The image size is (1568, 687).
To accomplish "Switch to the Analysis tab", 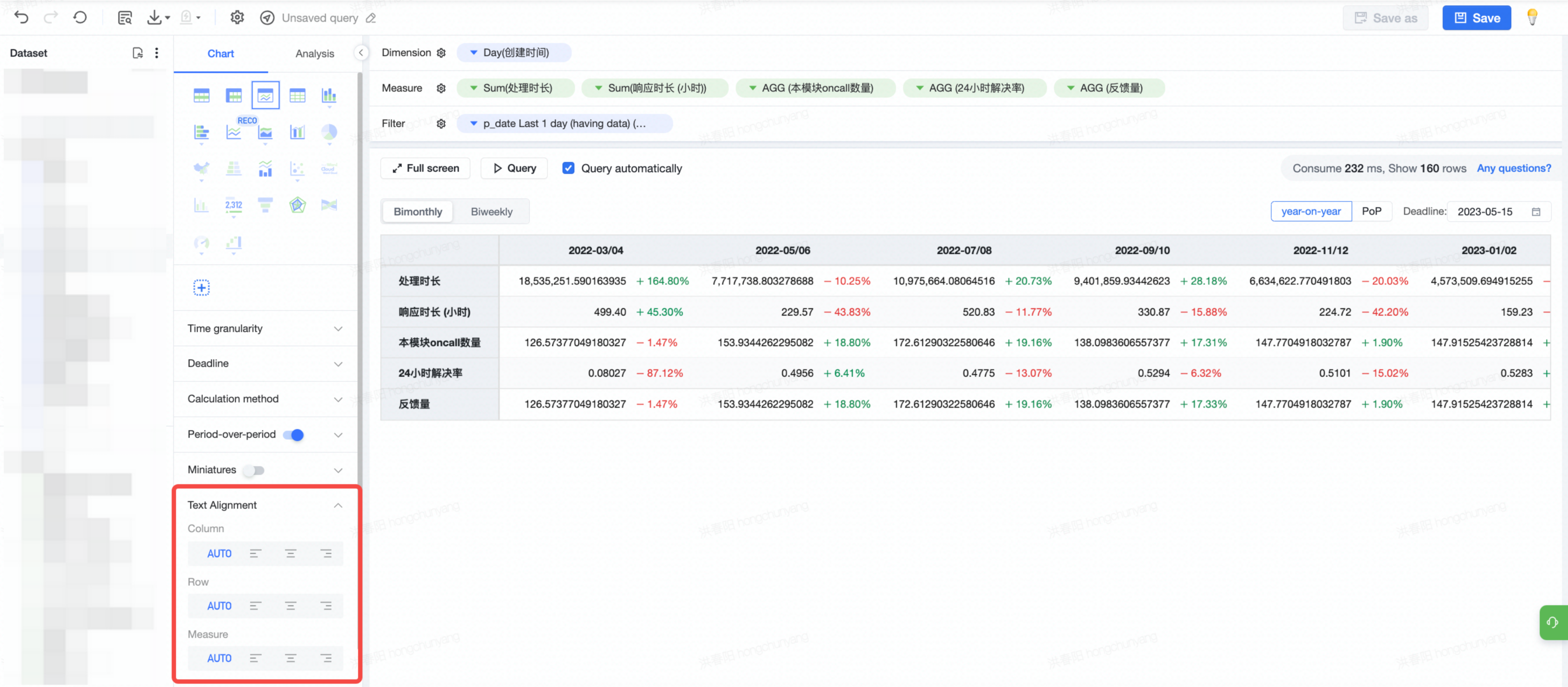I will click(x=315, y=54).
